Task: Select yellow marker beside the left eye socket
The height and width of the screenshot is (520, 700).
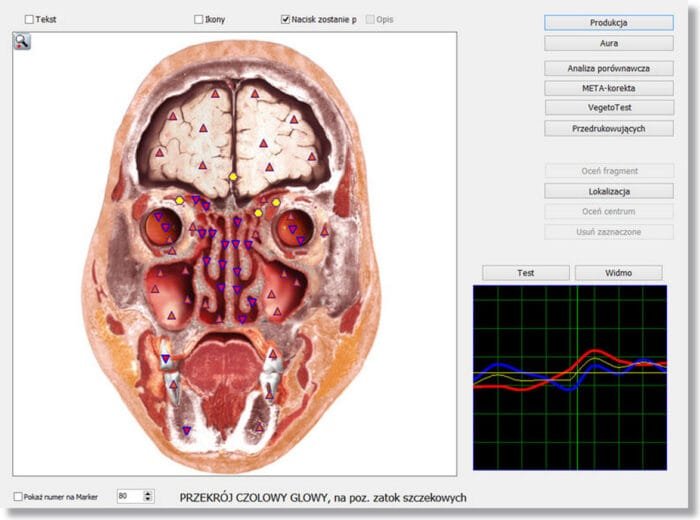Action: point(179,201)
